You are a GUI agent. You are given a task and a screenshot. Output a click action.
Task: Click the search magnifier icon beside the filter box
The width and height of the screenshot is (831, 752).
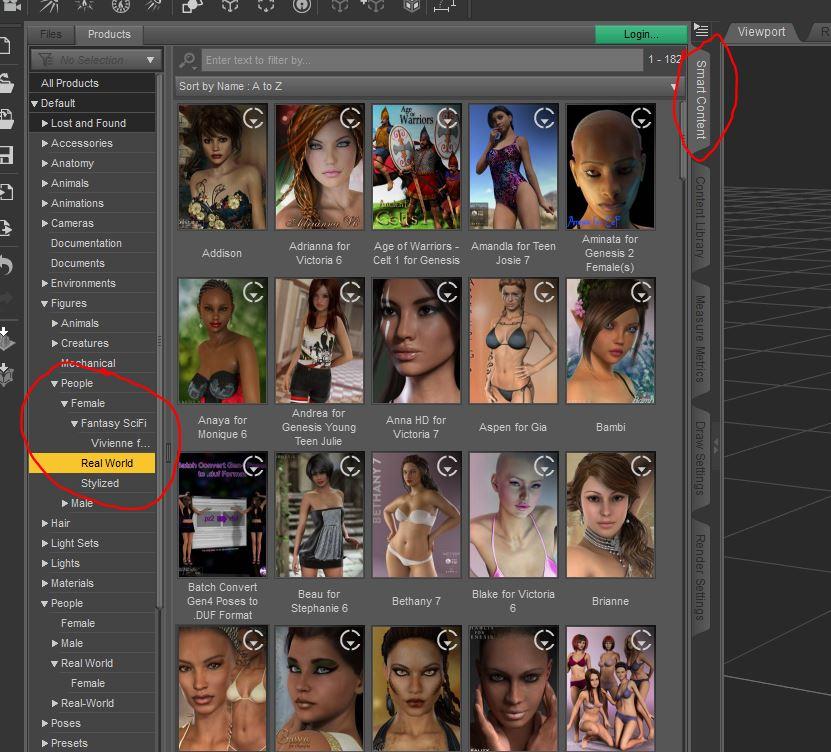pos(188,60)
